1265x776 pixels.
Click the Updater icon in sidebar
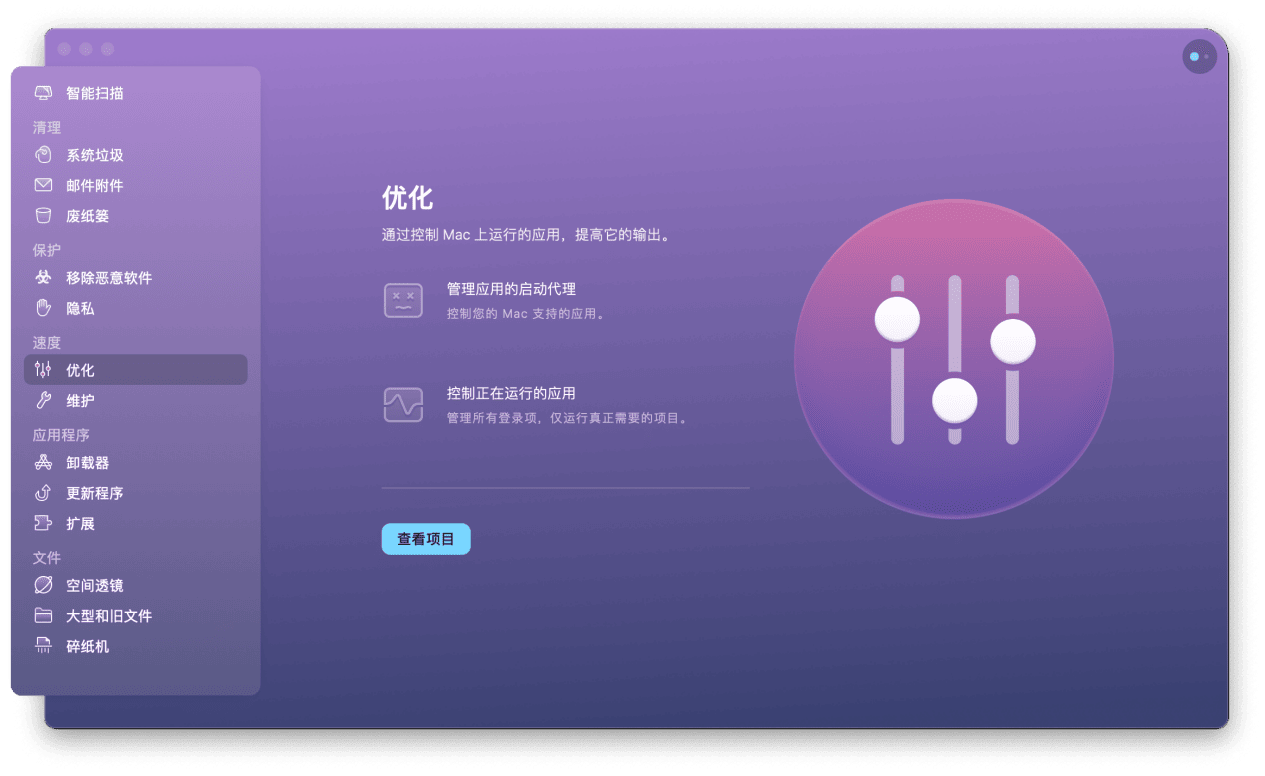tap(43, 493)
